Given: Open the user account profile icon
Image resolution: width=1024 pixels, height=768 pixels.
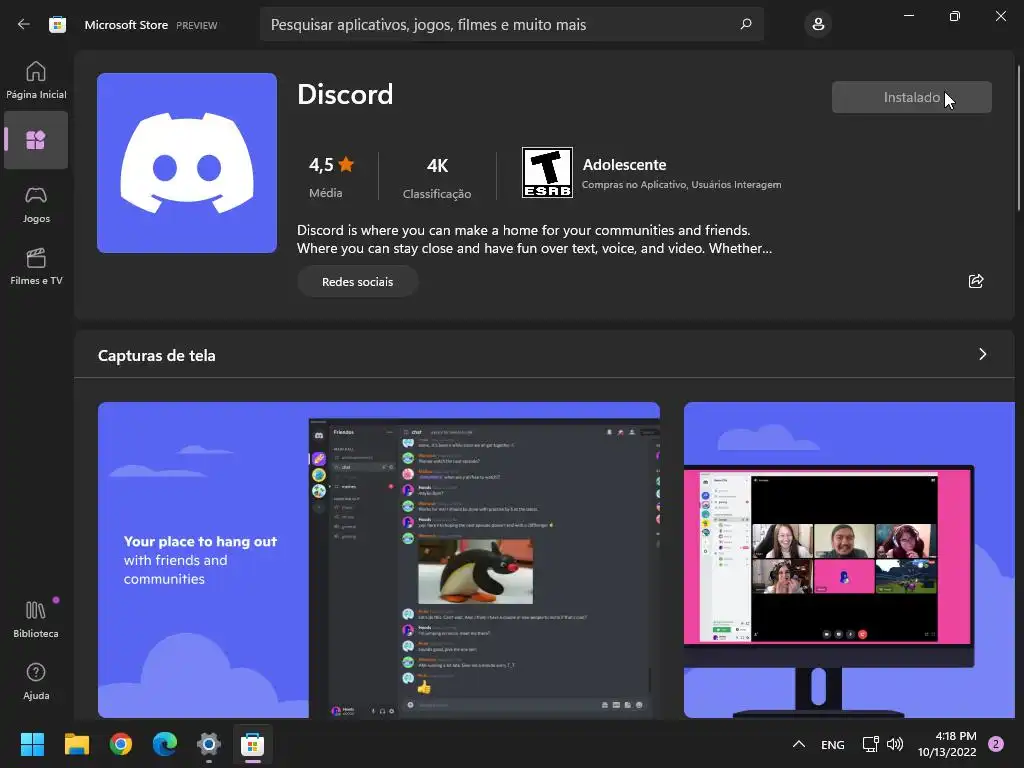Looking at the screenshot, I should (x=818, y=25).
